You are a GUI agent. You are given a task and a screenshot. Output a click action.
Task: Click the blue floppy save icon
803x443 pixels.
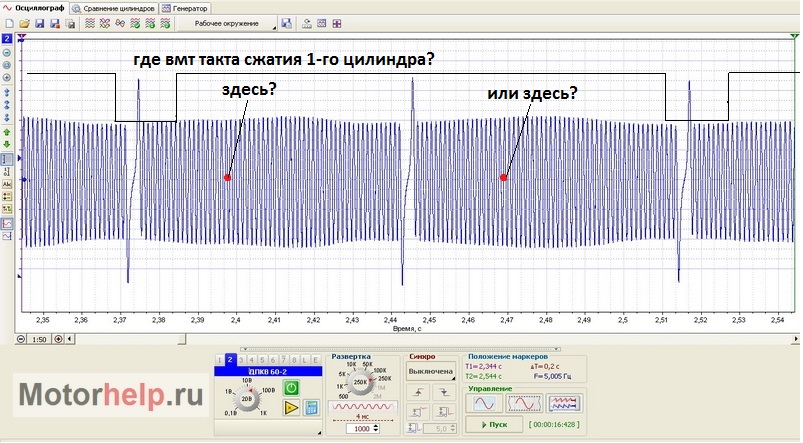[x=39, y=22]
